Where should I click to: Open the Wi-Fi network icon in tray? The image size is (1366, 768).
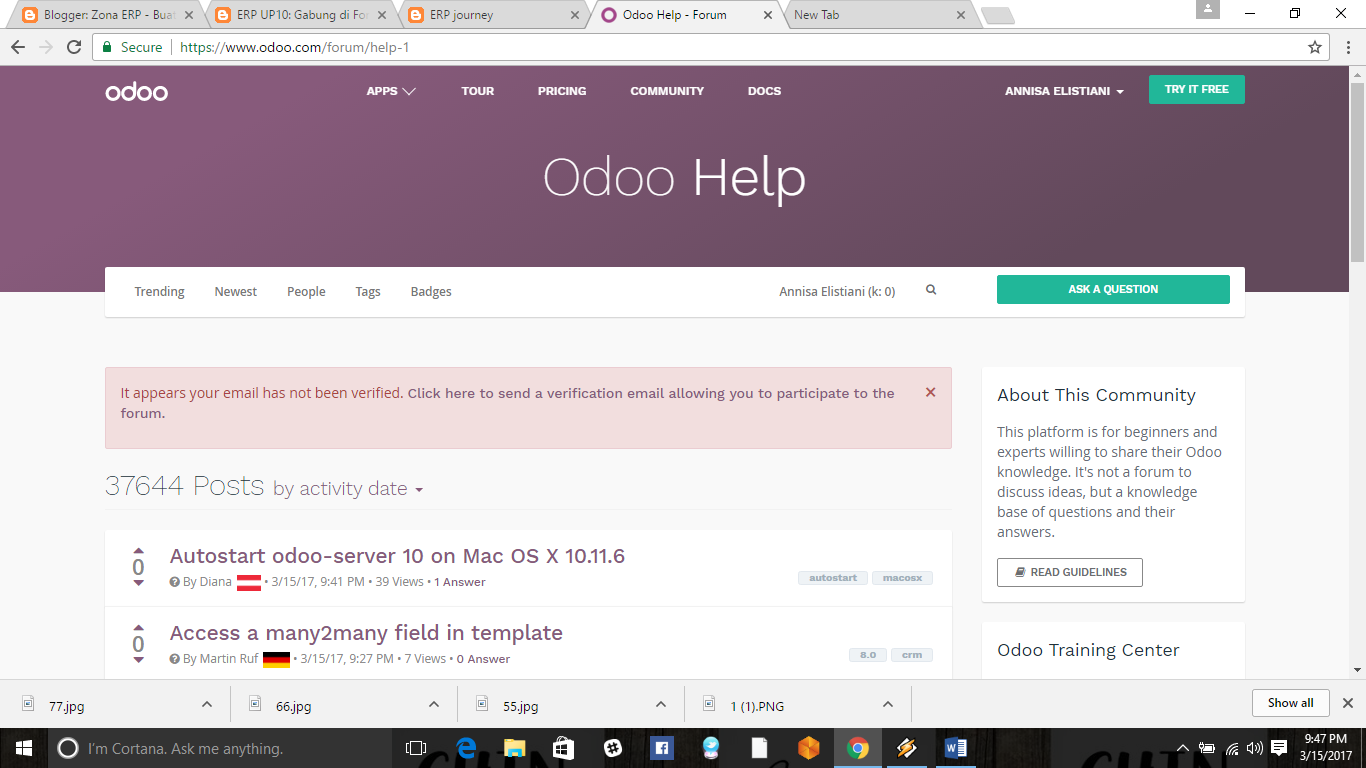(1231, 748)
